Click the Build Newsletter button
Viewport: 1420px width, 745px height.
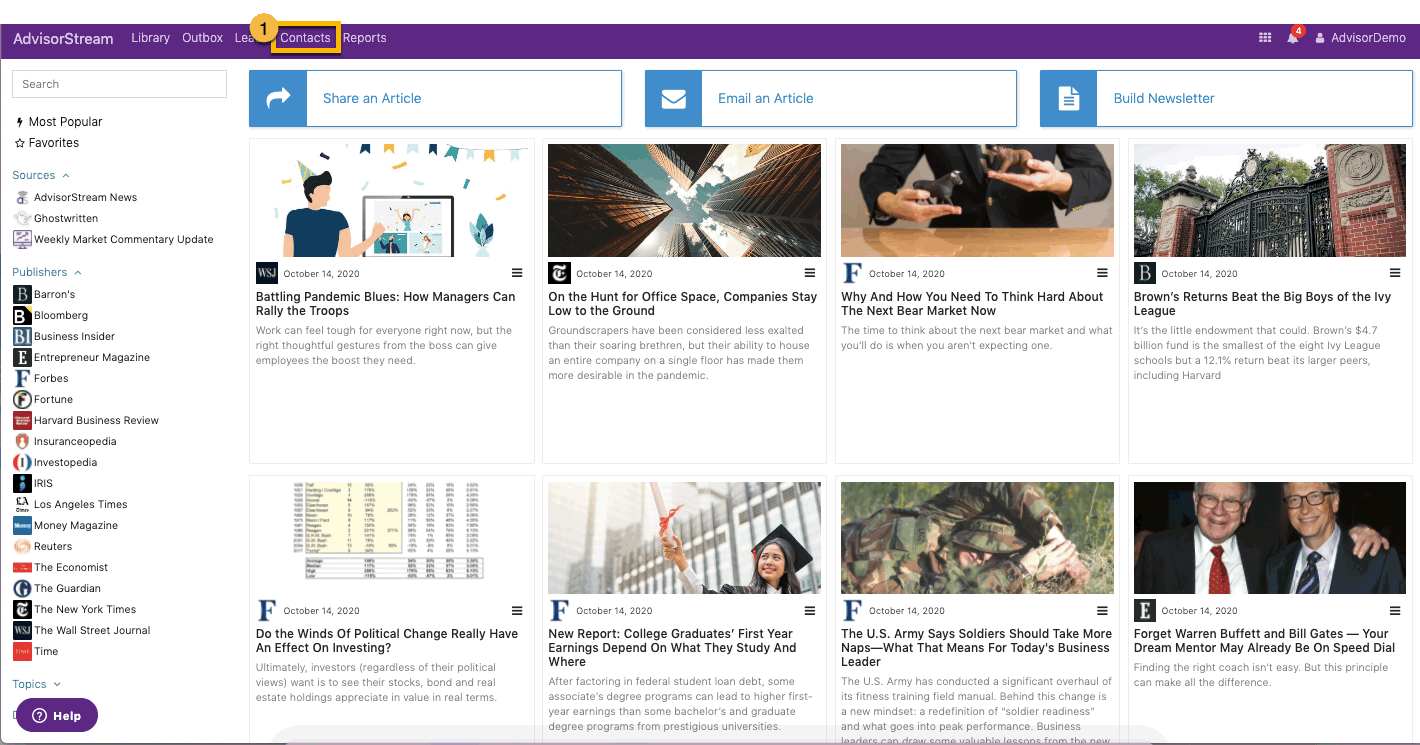pos(1226,98)
